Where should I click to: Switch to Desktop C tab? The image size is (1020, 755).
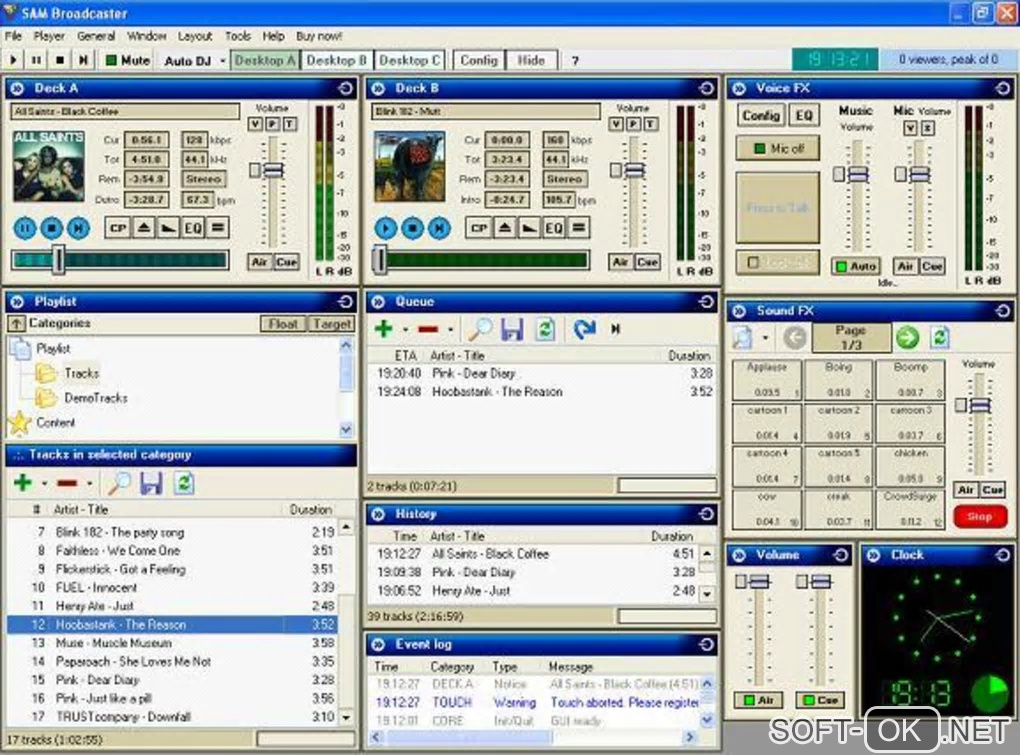410,60
